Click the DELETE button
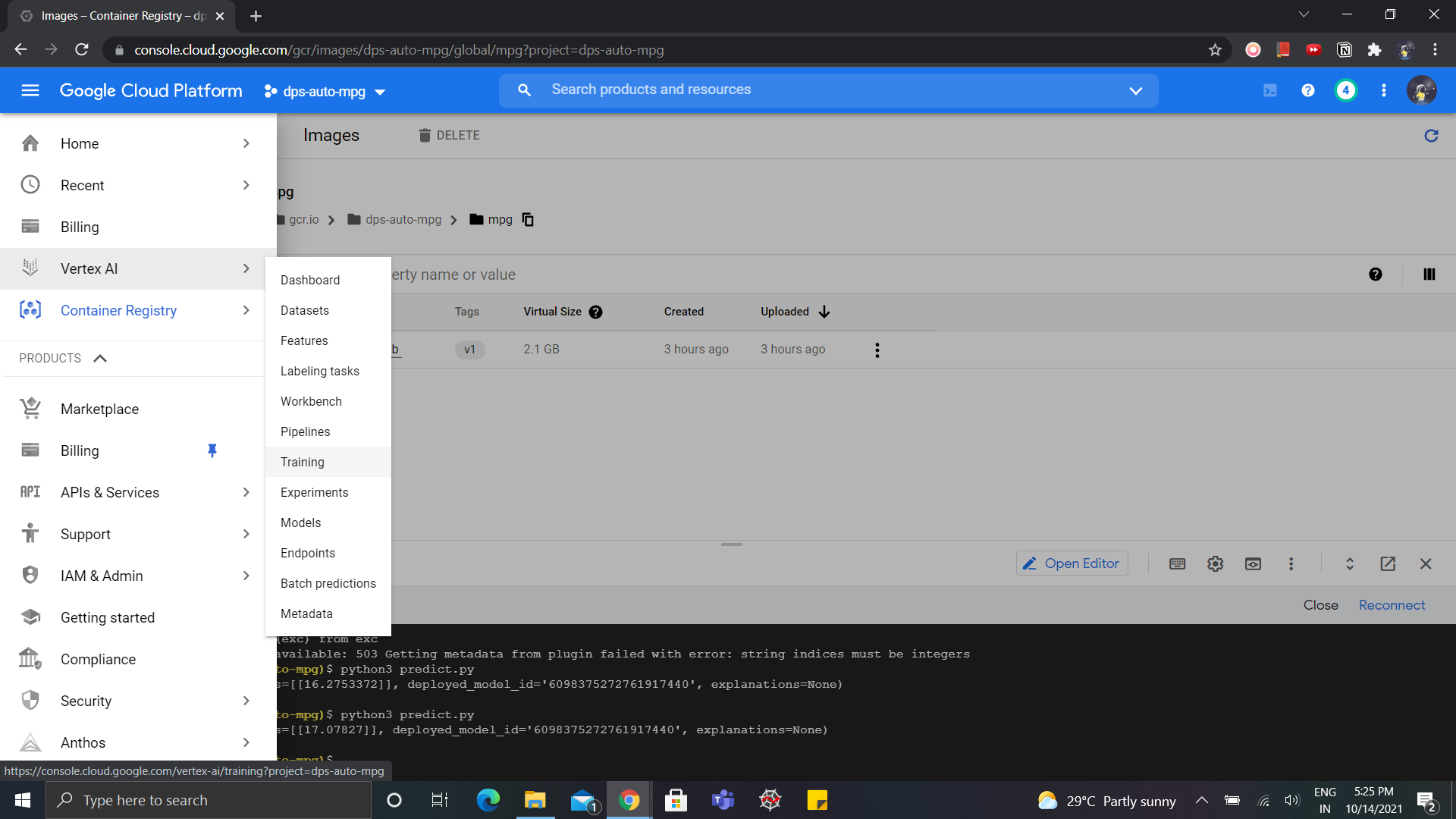 pos(450,136)
